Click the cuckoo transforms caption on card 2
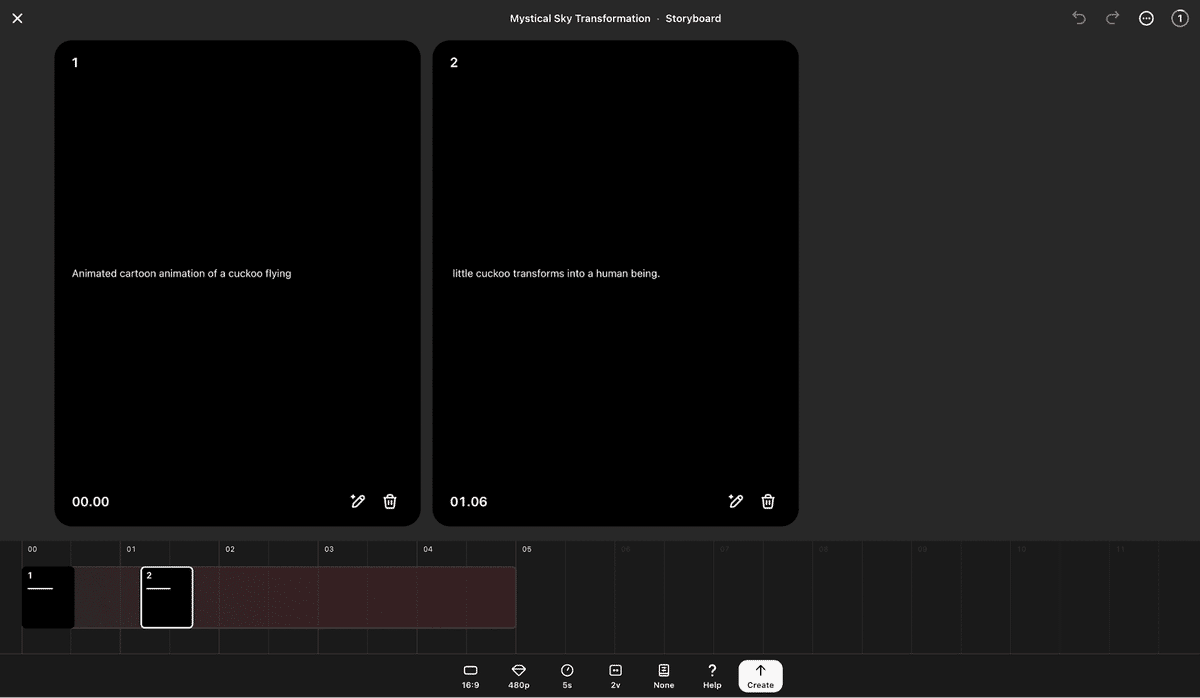This screenshot has width=1200, height=698. click(x=556, y=273)
